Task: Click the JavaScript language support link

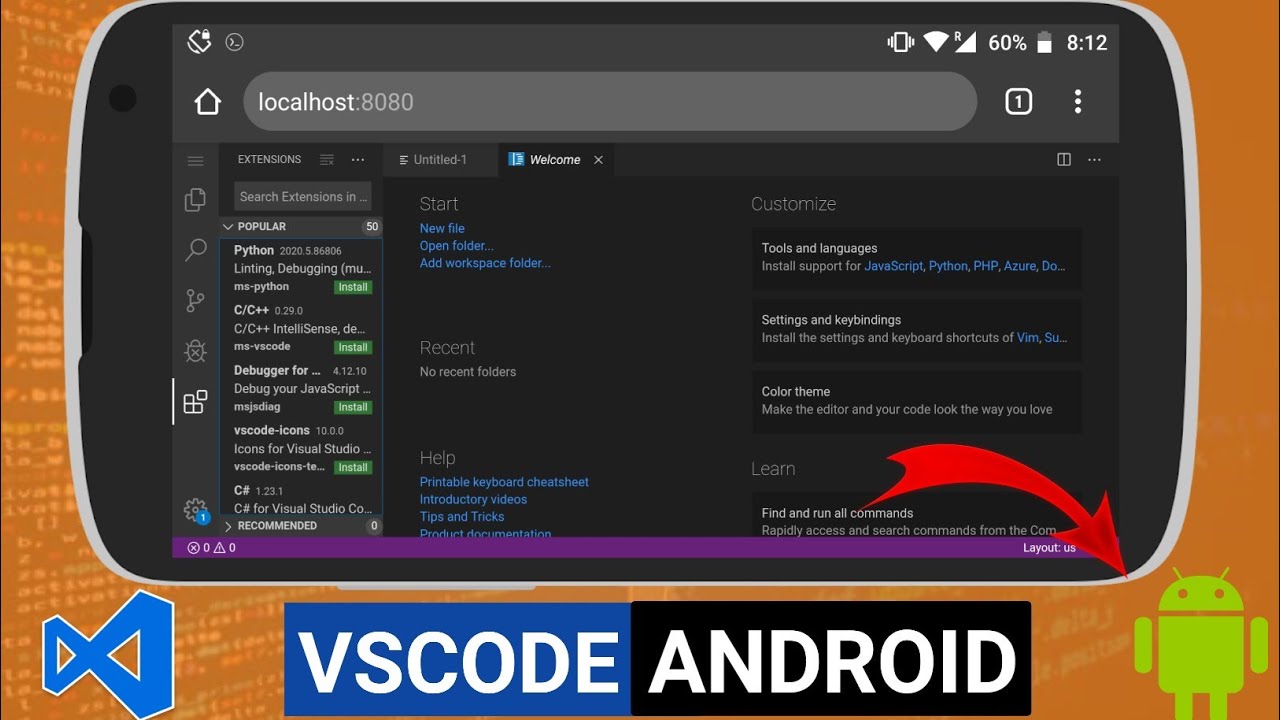Action: [x=893, y=266]
